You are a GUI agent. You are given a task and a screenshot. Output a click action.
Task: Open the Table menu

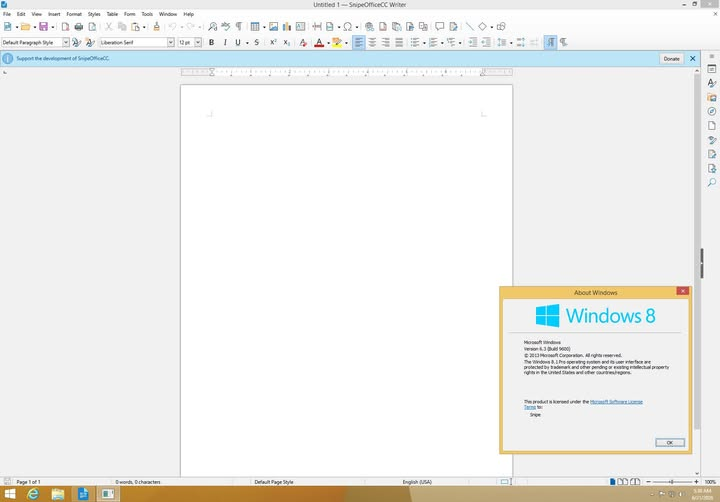pos(112,14)
